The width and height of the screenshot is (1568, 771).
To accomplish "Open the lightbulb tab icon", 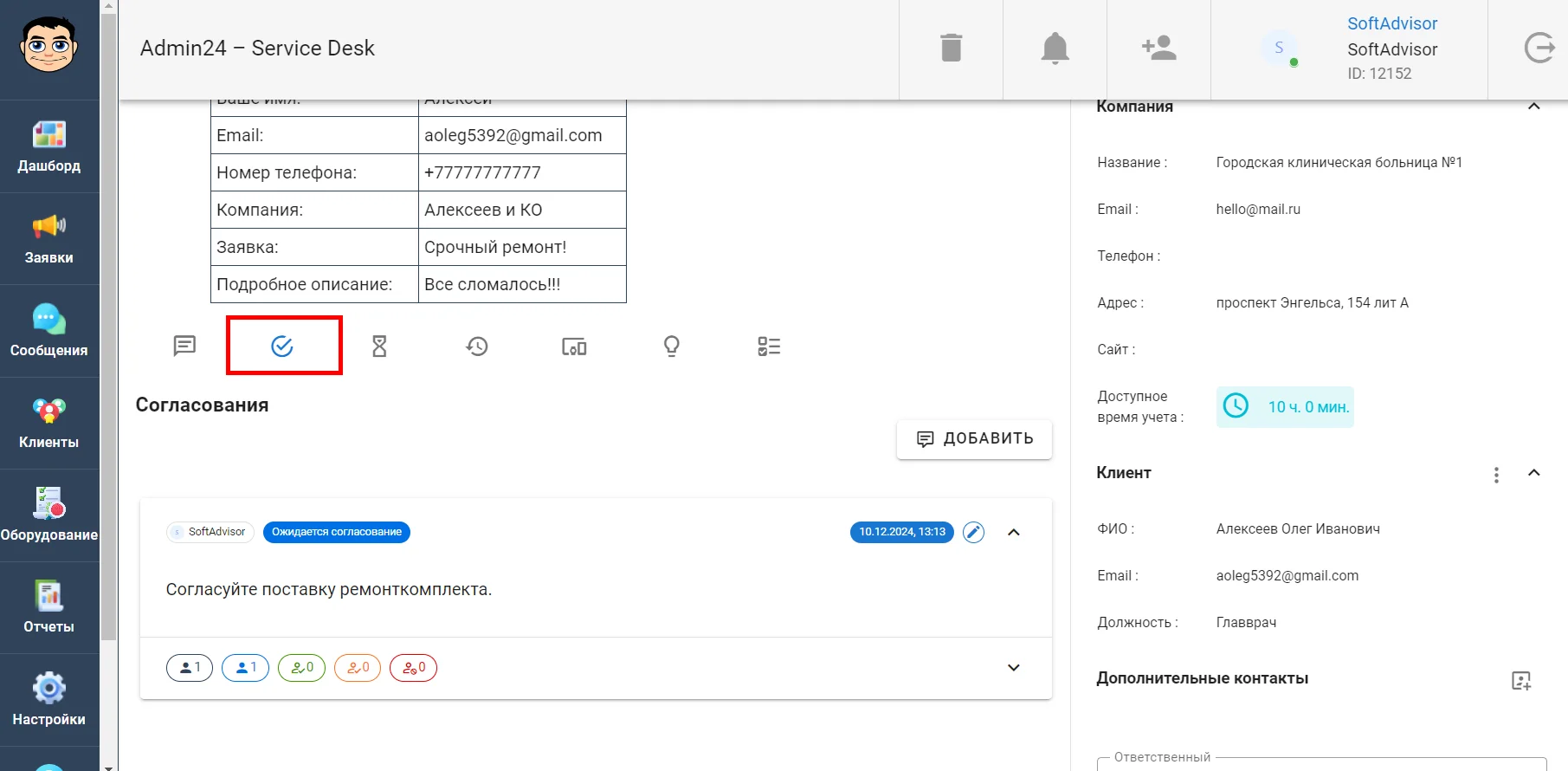I will [671, 347].
